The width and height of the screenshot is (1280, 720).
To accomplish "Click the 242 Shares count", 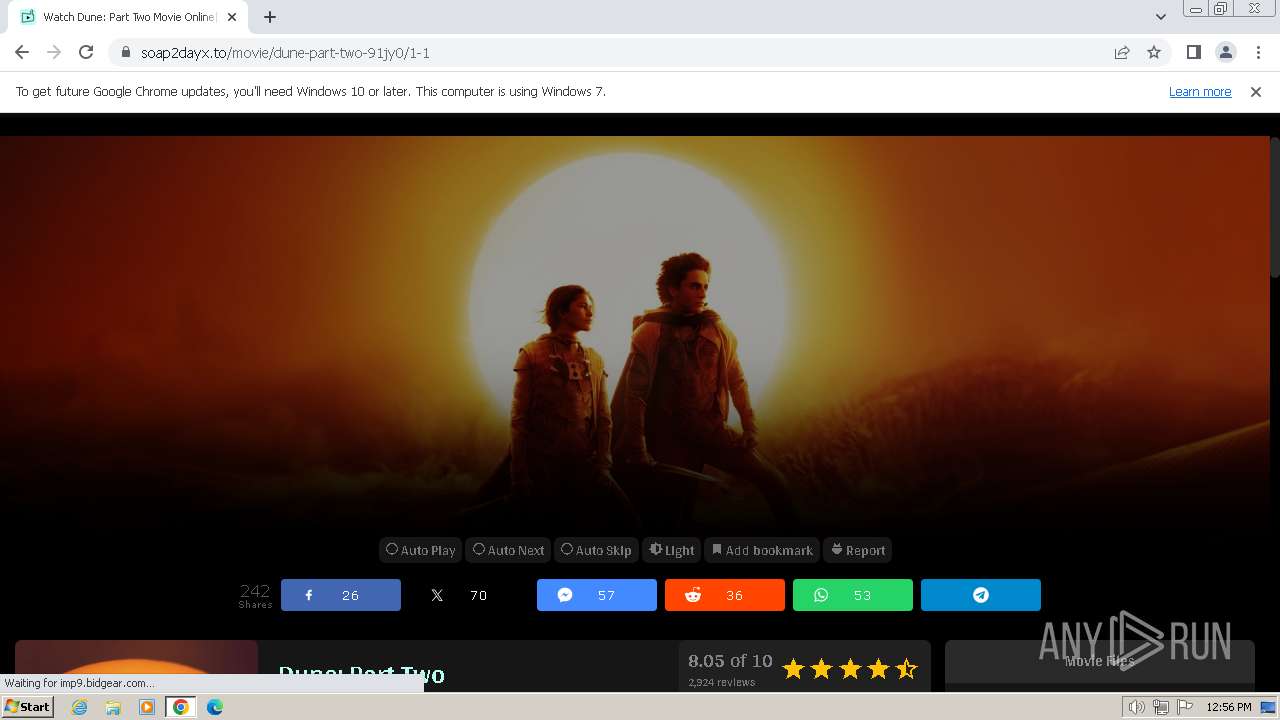I will (x=255, y=595).
